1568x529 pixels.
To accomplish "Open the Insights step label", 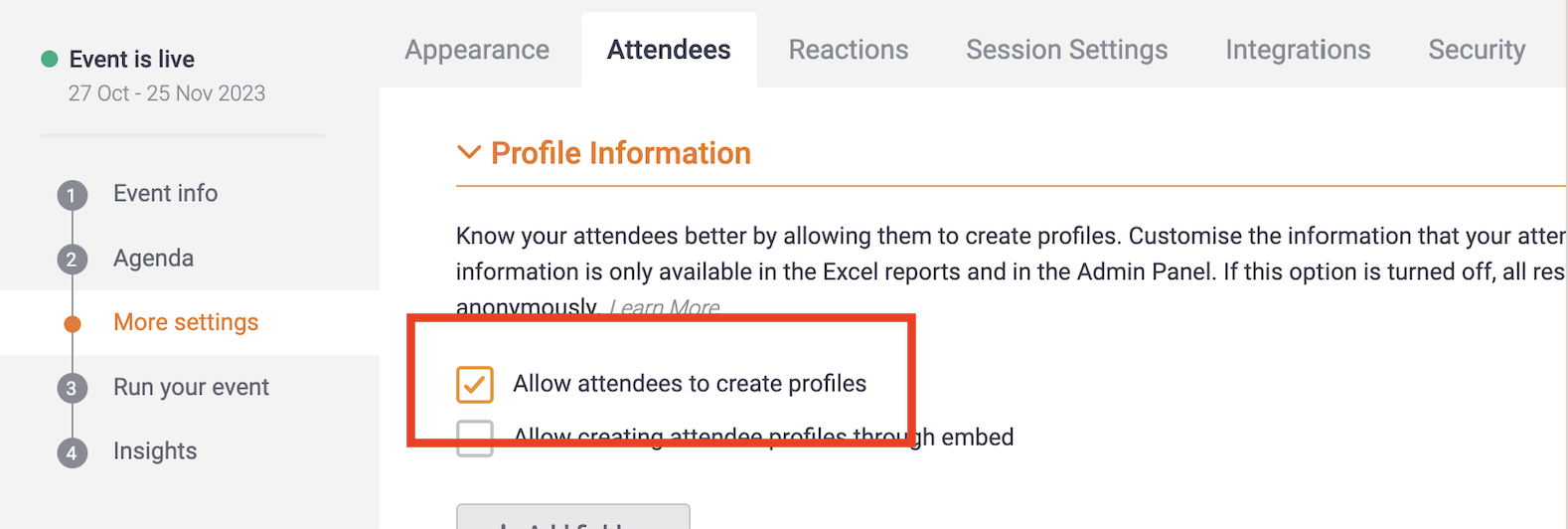I will tap(155, 451).
